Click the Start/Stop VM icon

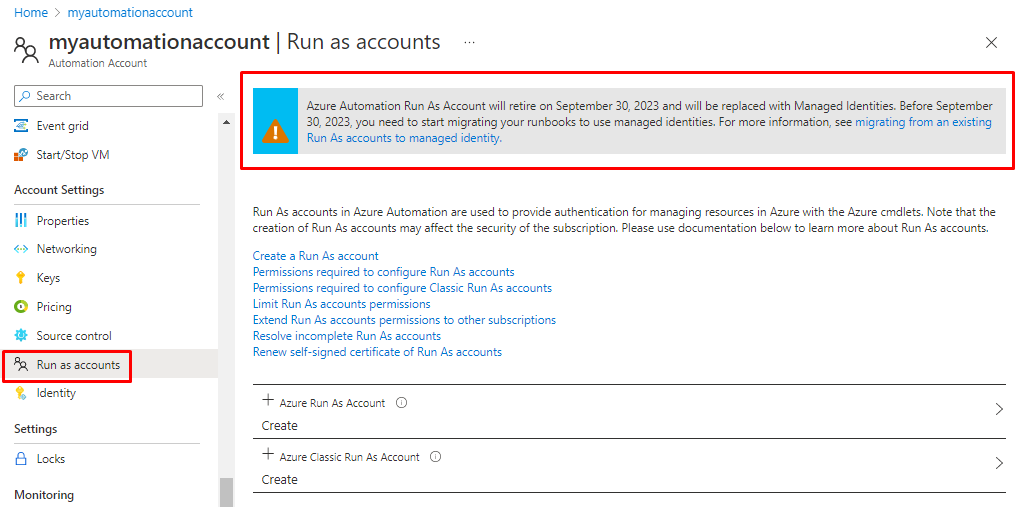coord(21,155)
